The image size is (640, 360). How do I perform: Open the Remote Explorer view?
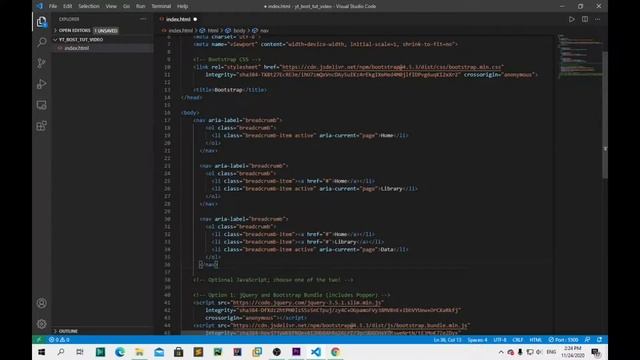tap(42, 105)
